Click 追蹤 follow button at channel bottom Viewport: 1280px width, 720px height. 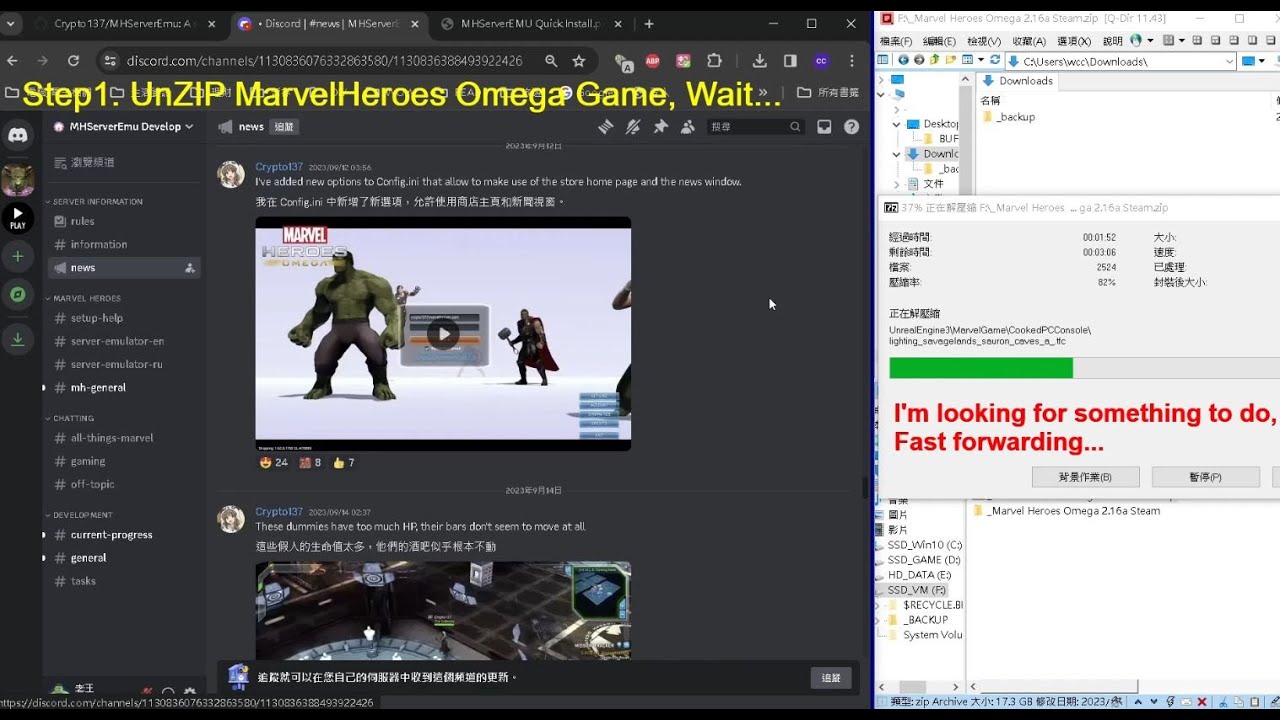pyautogui.click(x=831, y=677)
